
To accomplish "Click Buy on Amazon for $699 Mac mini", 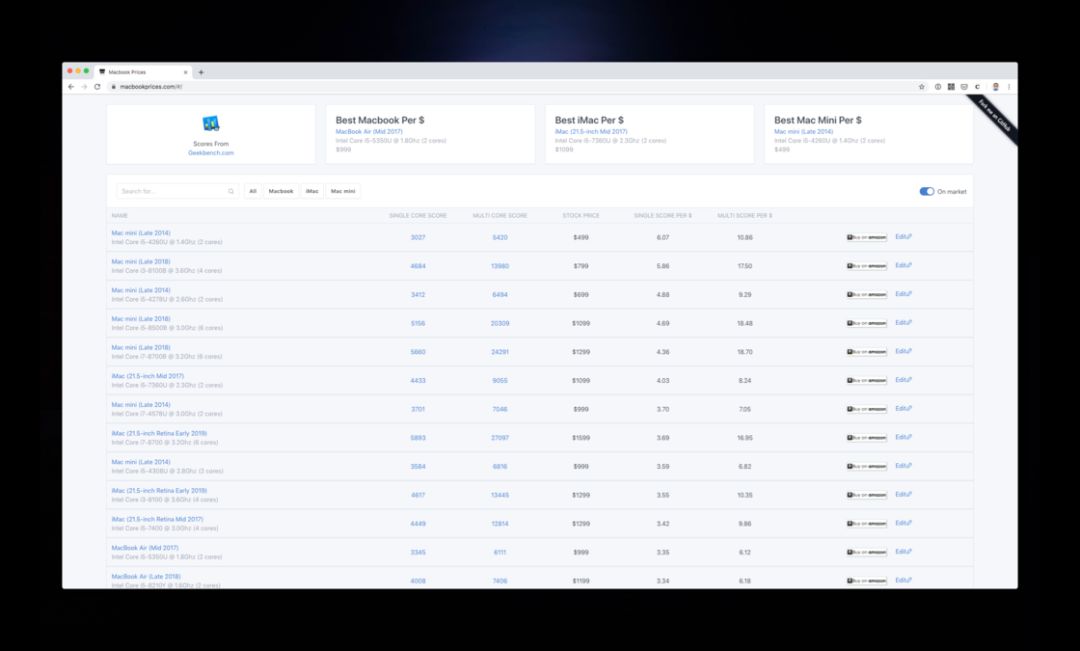I will (x=866, y=294).
